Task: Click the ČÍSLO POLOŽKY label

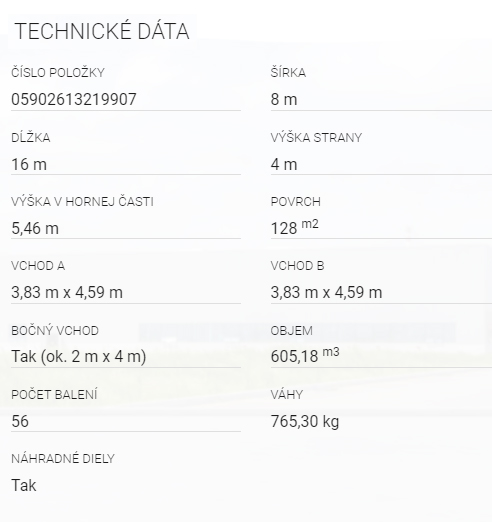Action: (x=58, y=72)
